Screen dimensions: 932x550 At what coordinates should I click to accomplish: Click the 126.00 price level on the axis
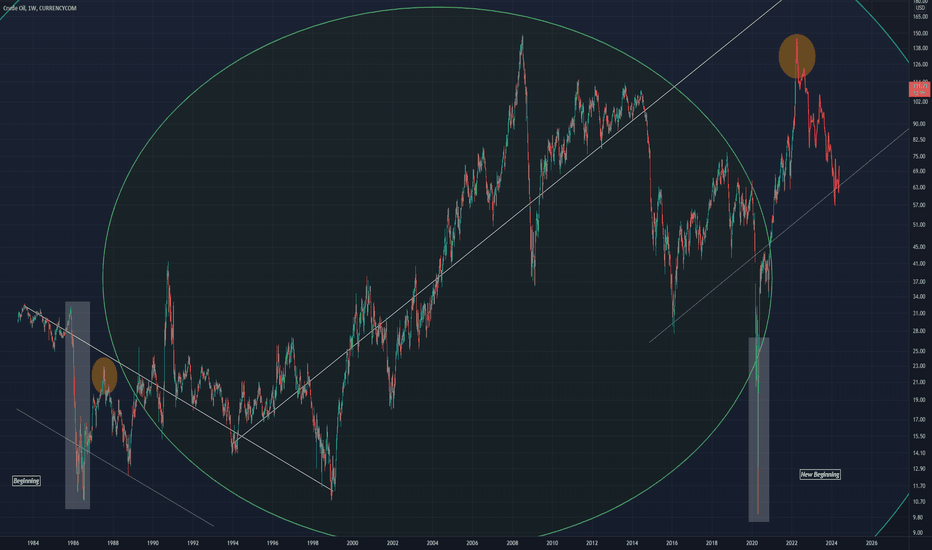click(x=920, y=65)
